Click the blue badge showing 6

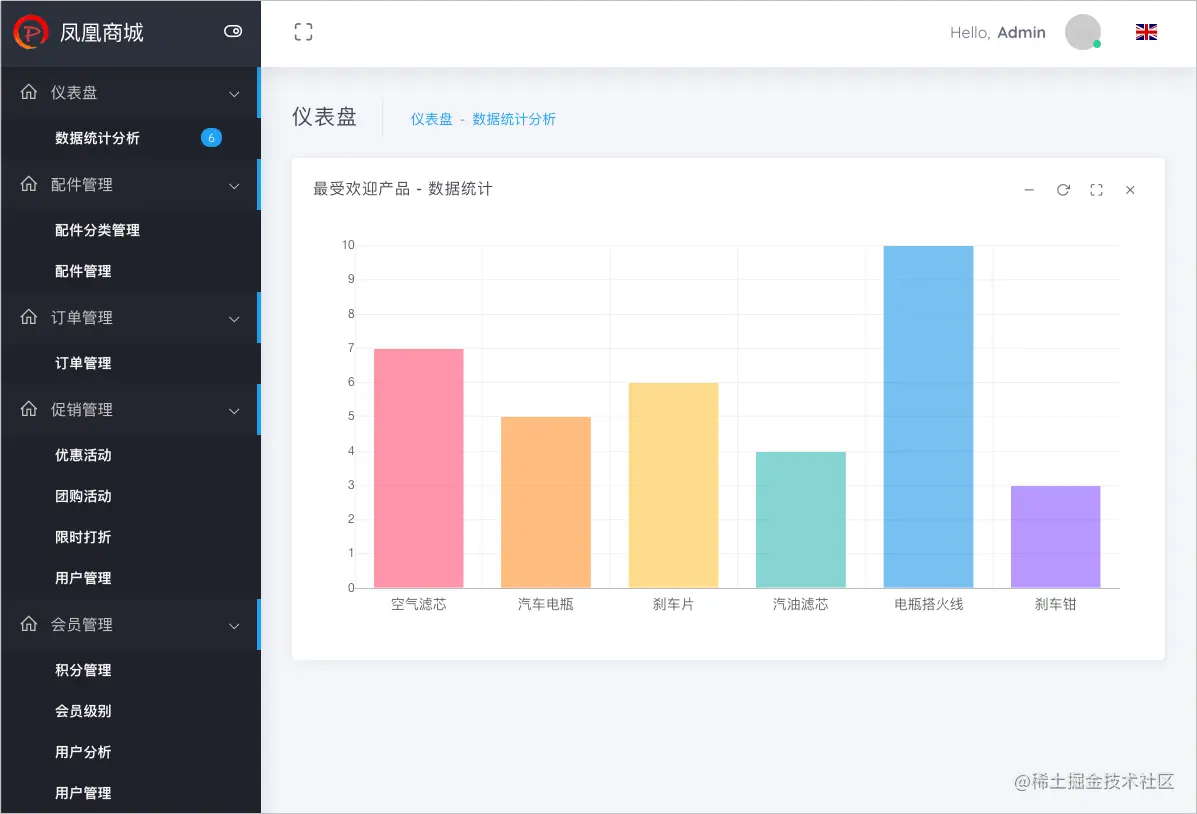pos(211,137)
